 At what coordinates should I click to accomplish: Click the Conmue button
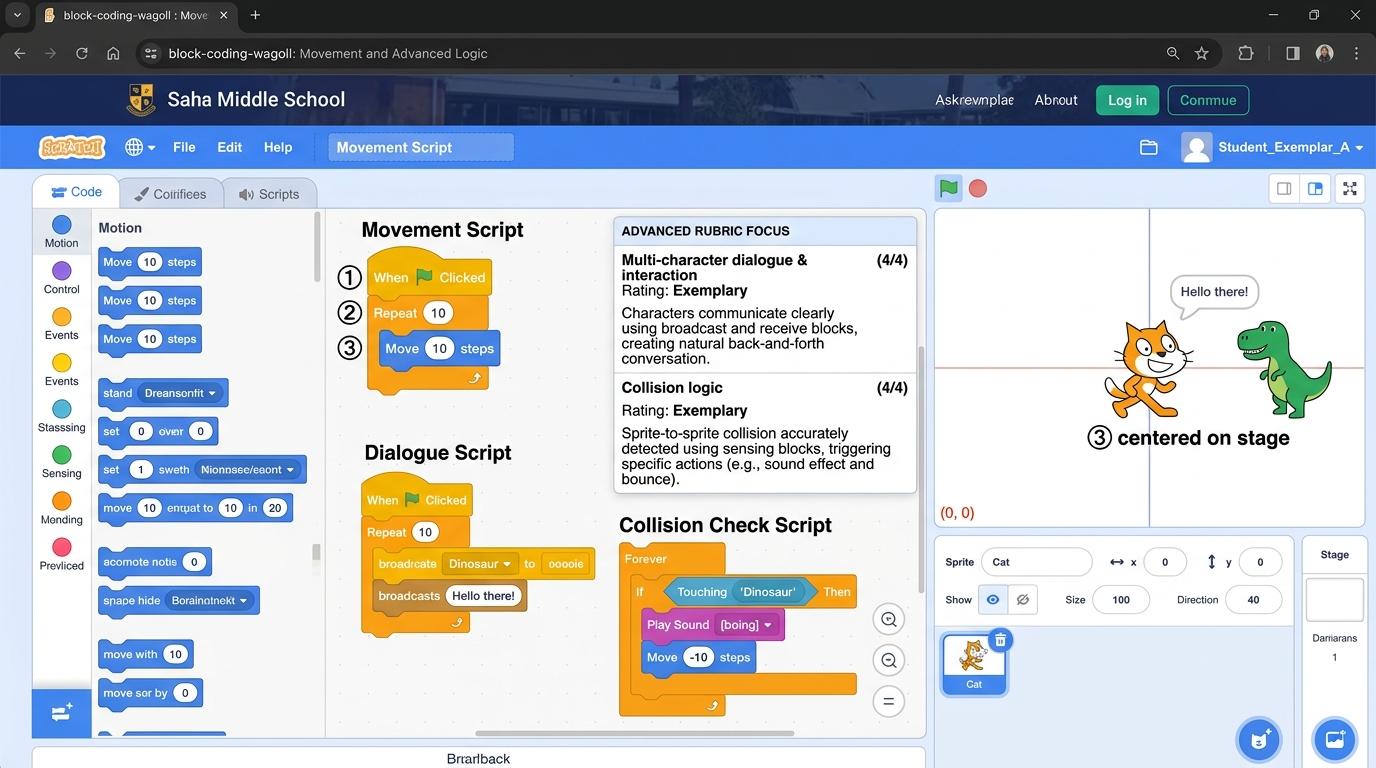(x=1208, y=100)
